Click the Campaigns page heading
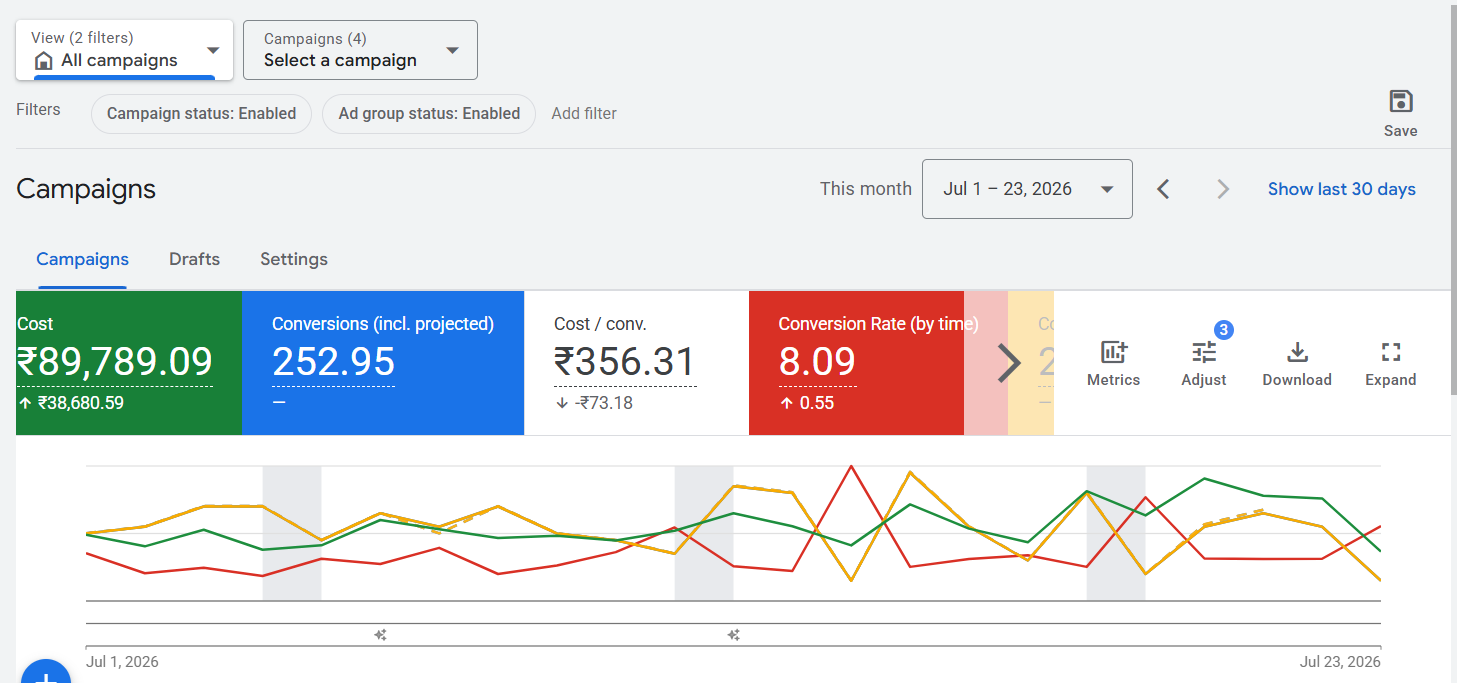The width and height of the screenshot is (1457, 683). [x=86, y=189]
